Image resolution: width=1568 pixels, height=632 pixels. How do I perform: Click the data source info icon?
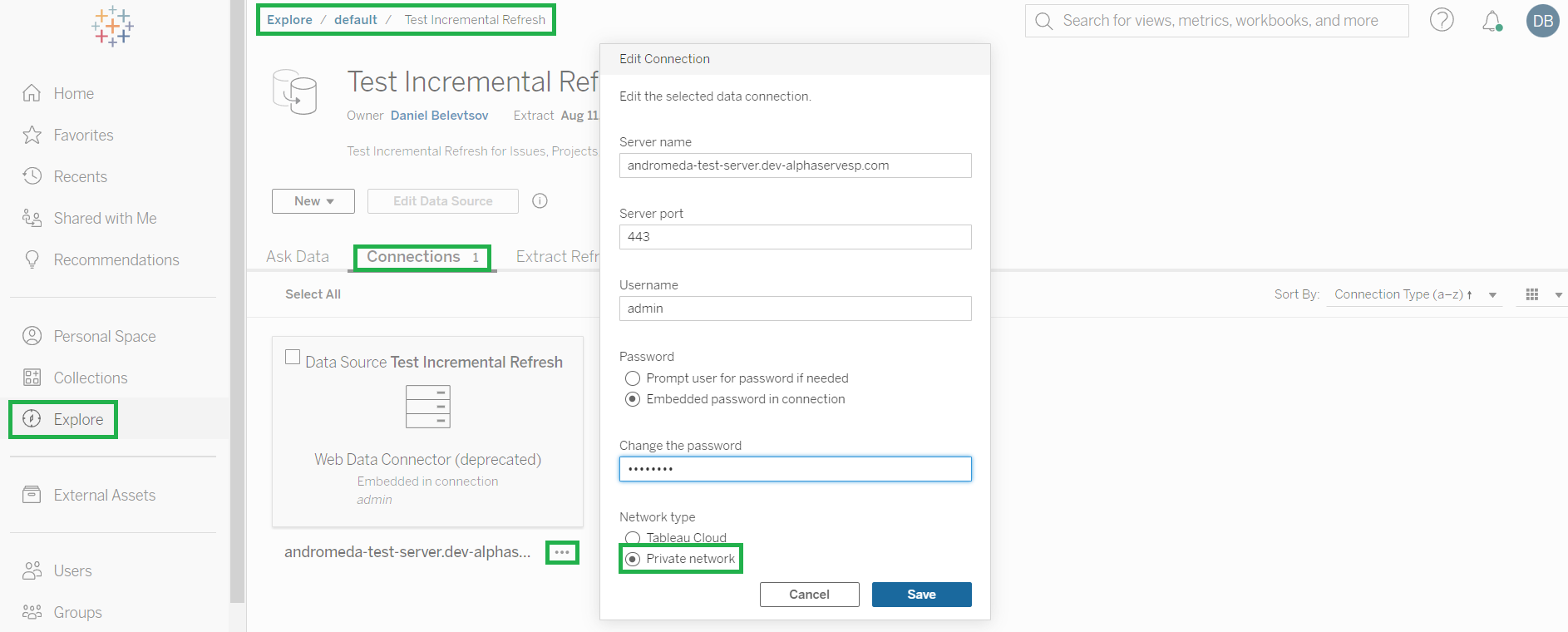point(540,200)
